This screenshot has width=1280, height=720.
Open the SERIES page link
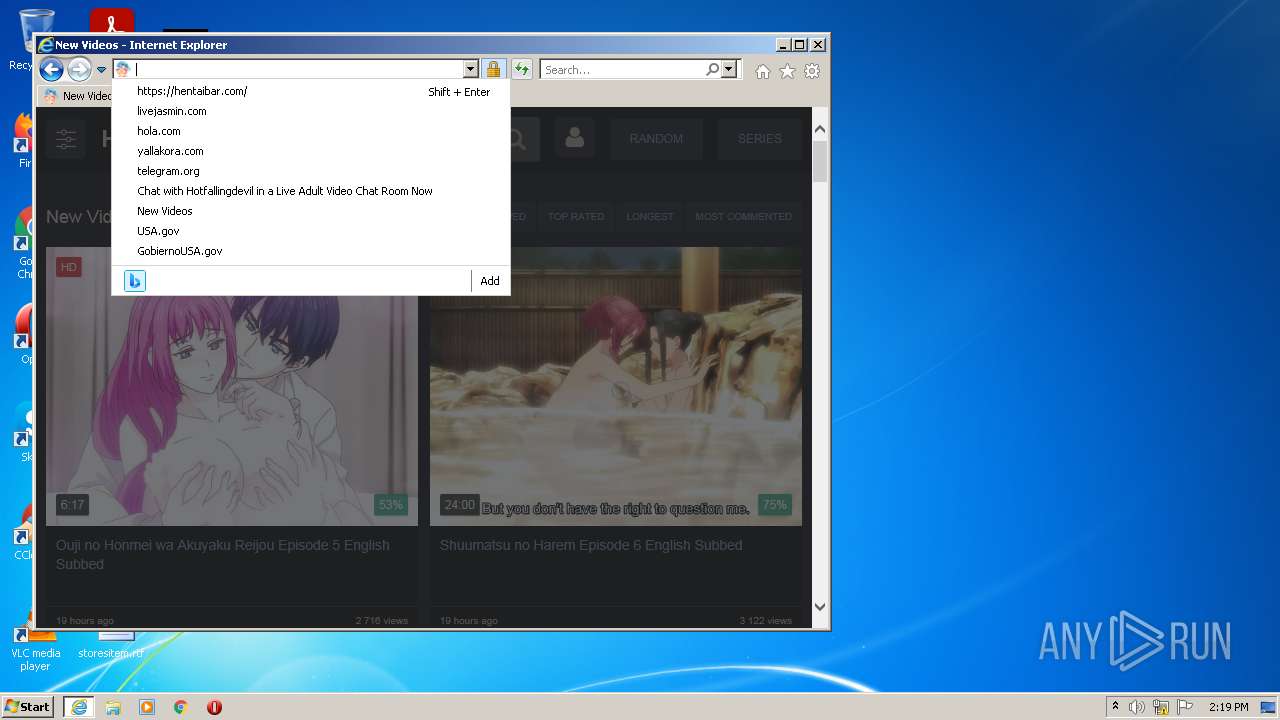click(x=760, y=139)
